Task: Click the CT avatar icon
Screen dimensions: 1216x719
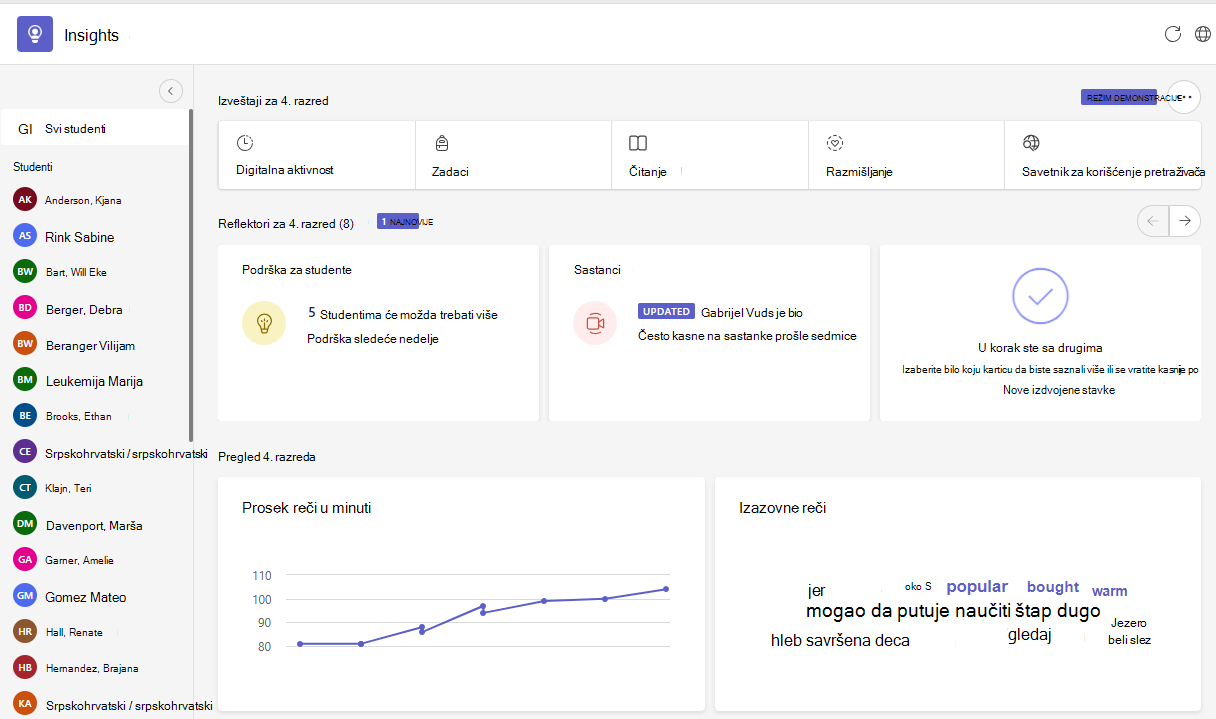Action: click(25, 488)
